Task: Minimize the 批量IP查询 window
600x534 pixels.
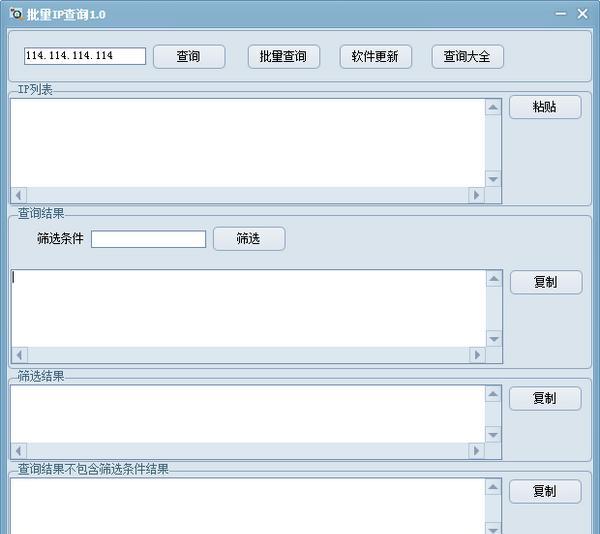Action: (561, 14)
